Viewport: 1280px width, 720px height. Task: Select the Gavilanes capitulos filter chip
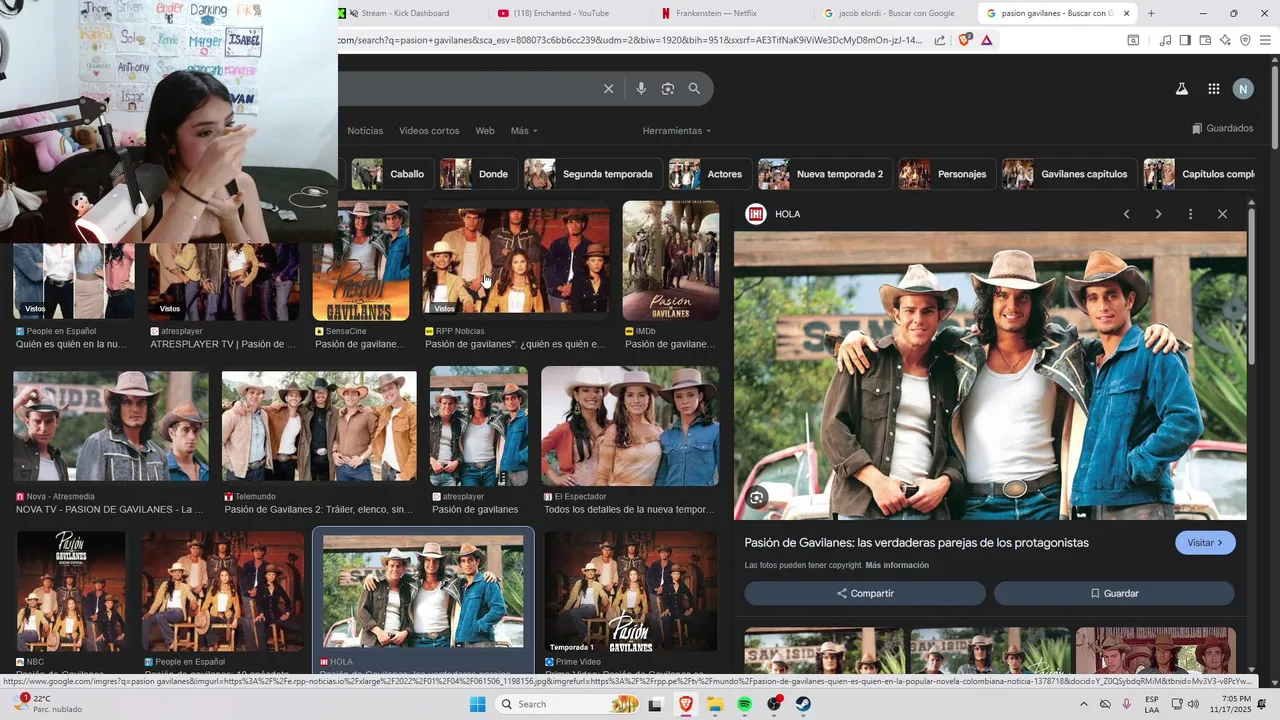tap(1069, 174)
